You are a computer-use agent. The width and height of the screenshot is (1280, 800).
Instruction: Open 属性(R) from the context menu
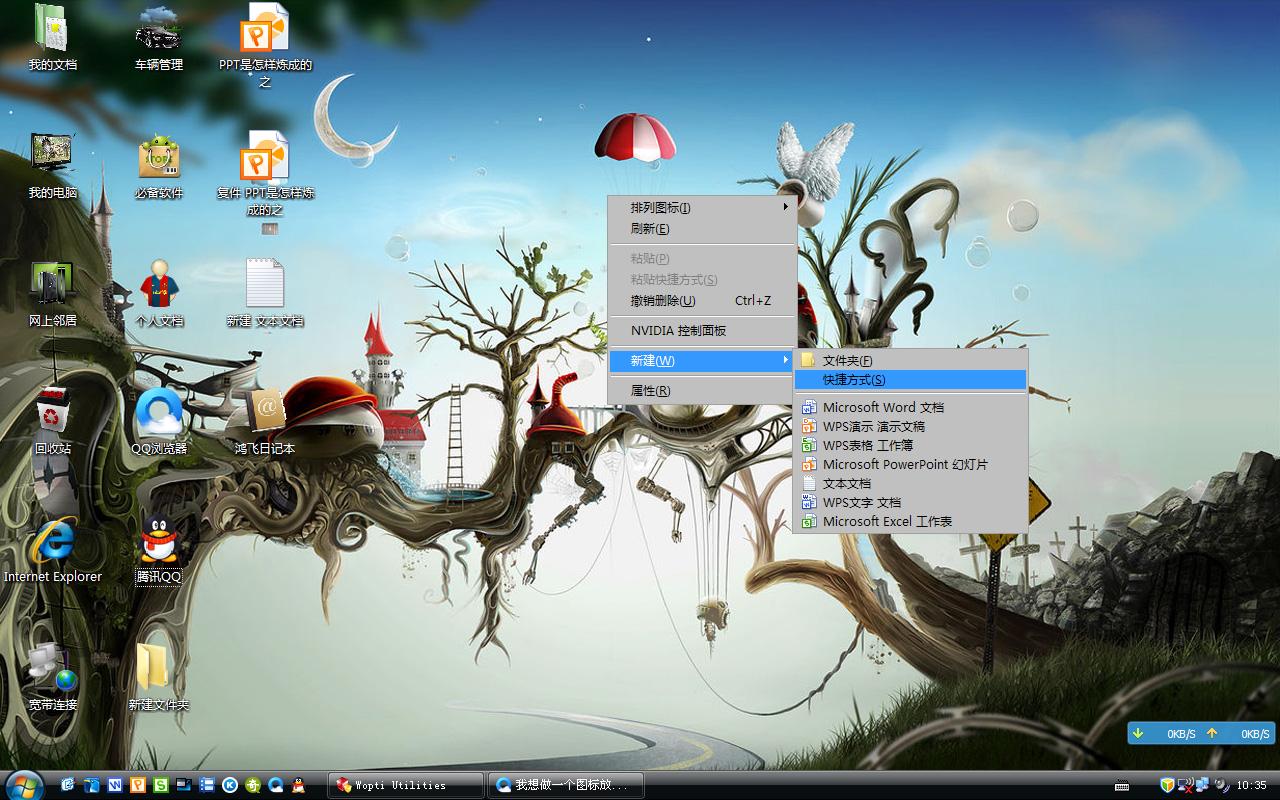[702, 391]
